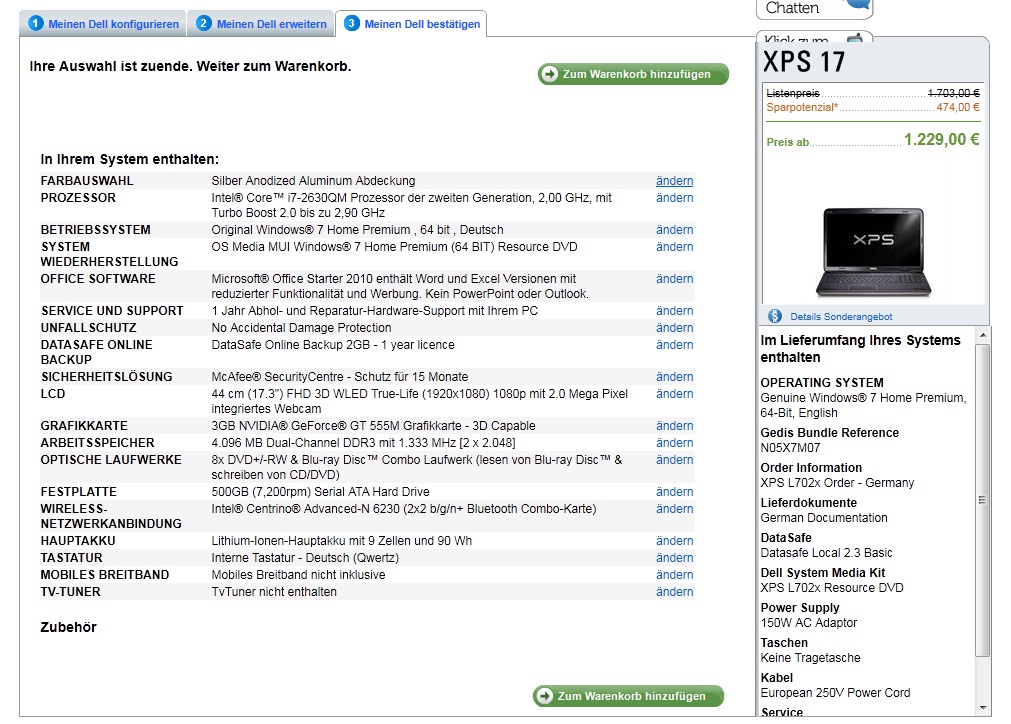Click top 'Zum Warenkorb hinzufügen' button
Screen dimensions: 1011x724
click(633, 74)
